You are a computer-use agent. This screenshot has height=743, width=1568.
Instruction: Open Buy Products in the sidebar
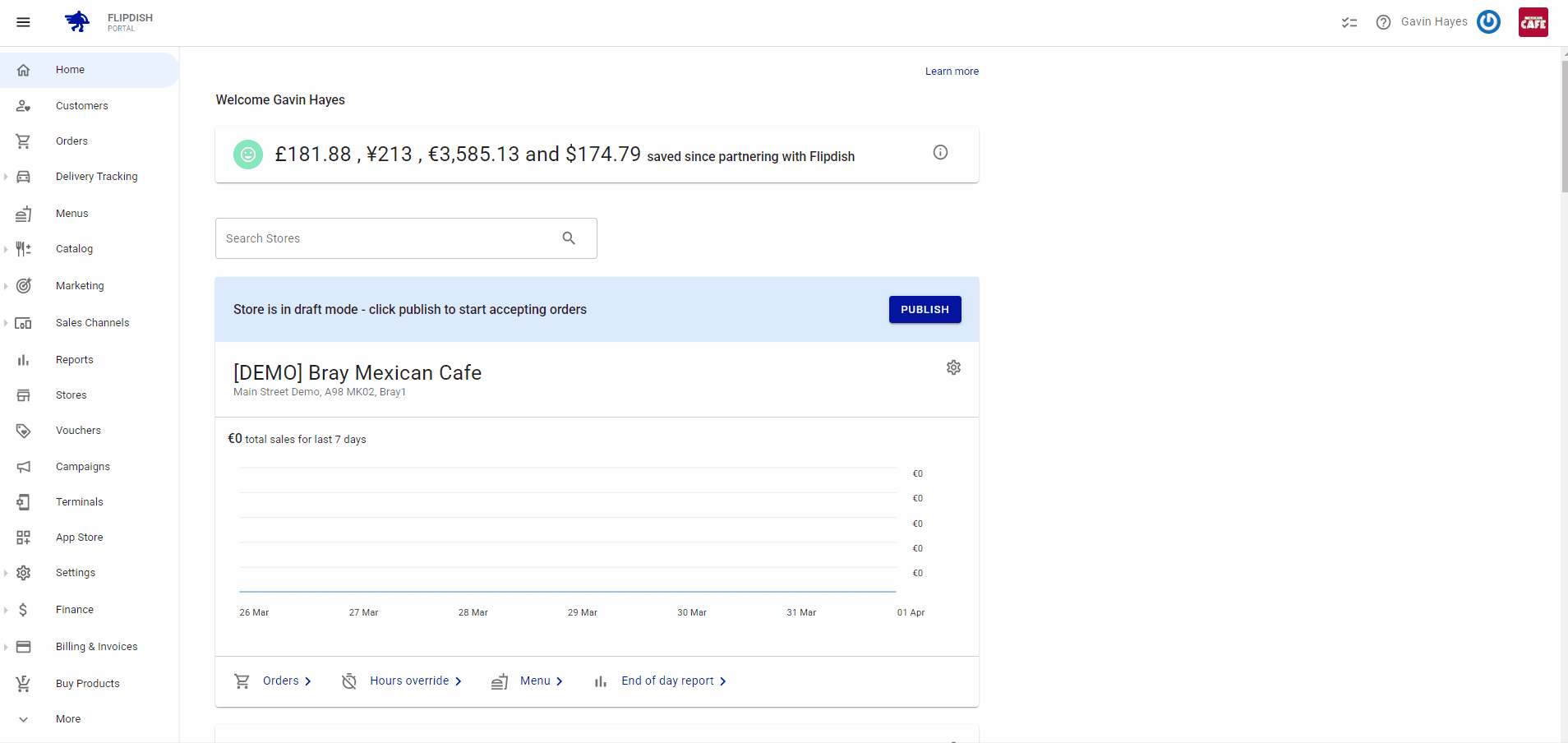click(89, 684)
